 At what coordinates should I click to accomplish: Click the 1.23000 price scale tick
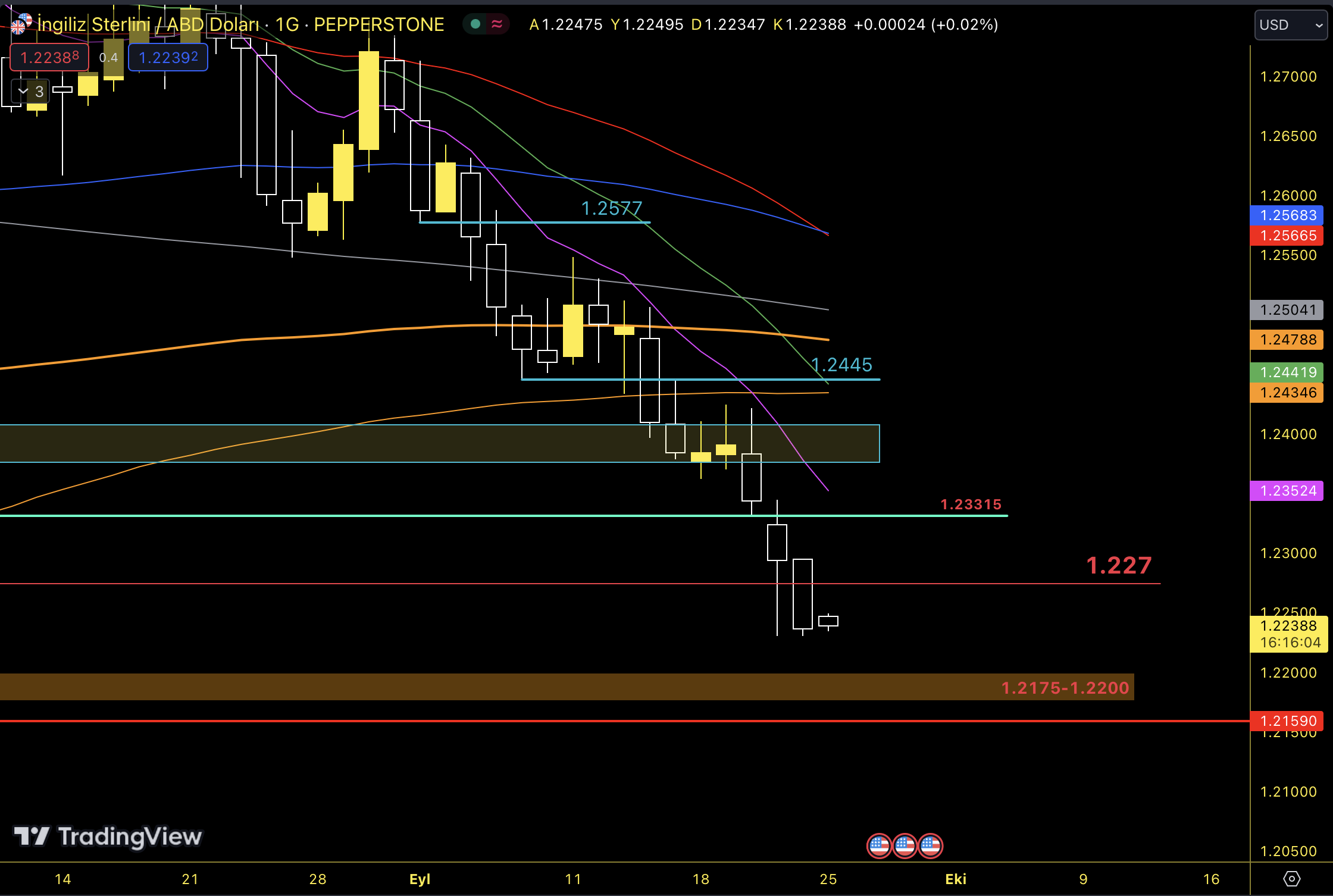[x=1288, y=553]
